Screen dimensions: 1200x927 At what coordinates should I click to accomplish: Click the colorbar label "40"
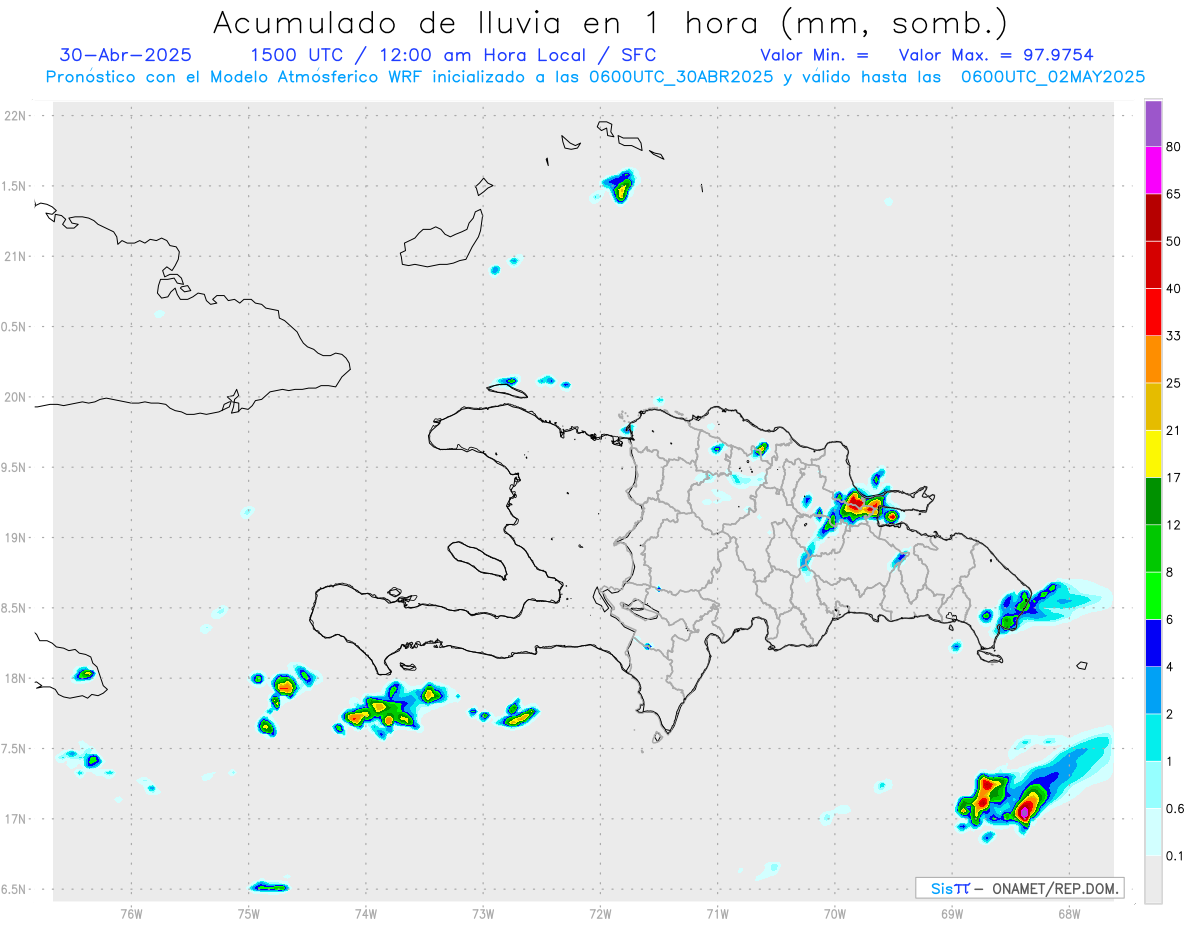point(1174,289)
